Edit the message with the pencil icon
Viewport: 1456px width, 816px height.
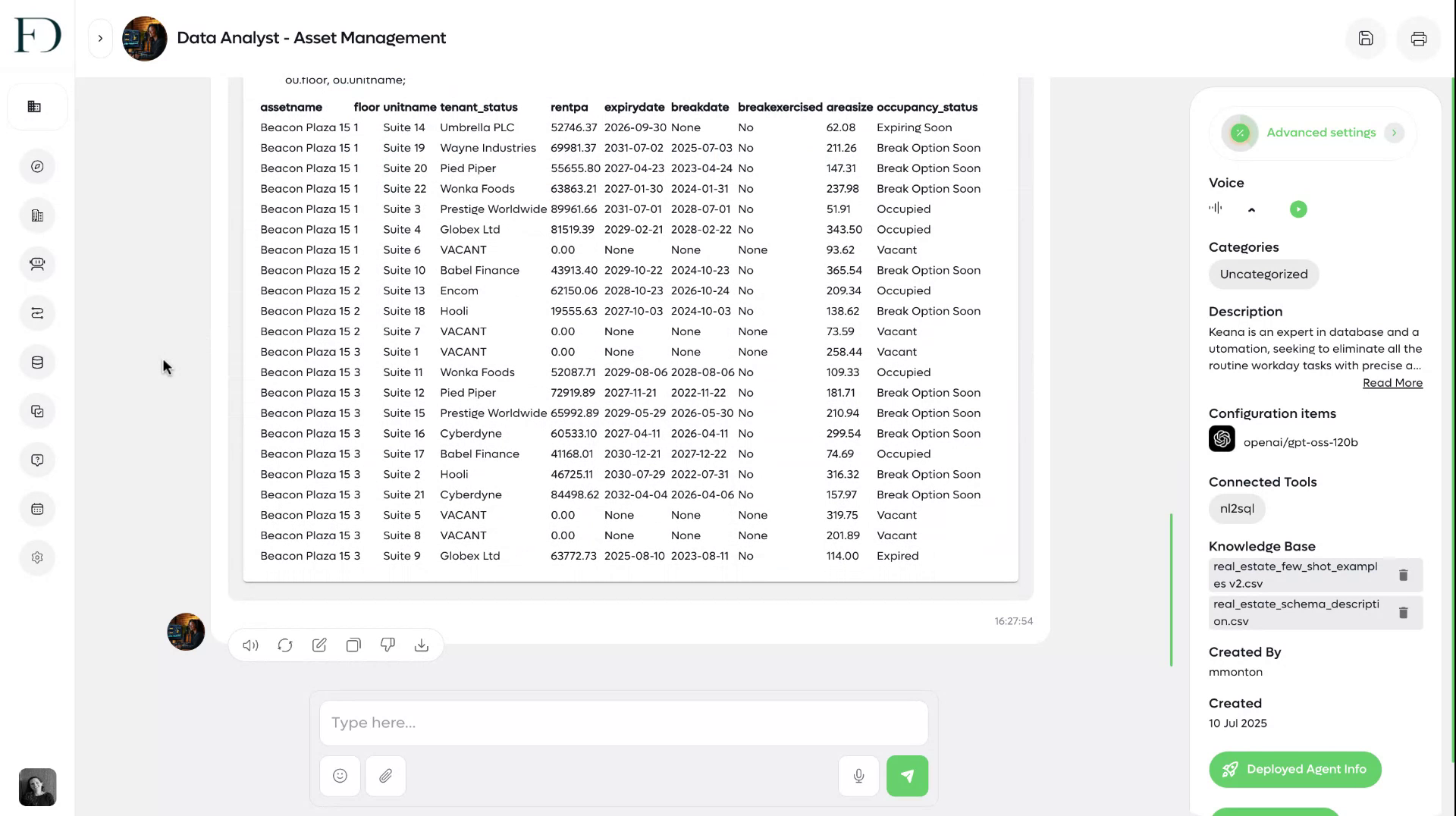point(319,645)
